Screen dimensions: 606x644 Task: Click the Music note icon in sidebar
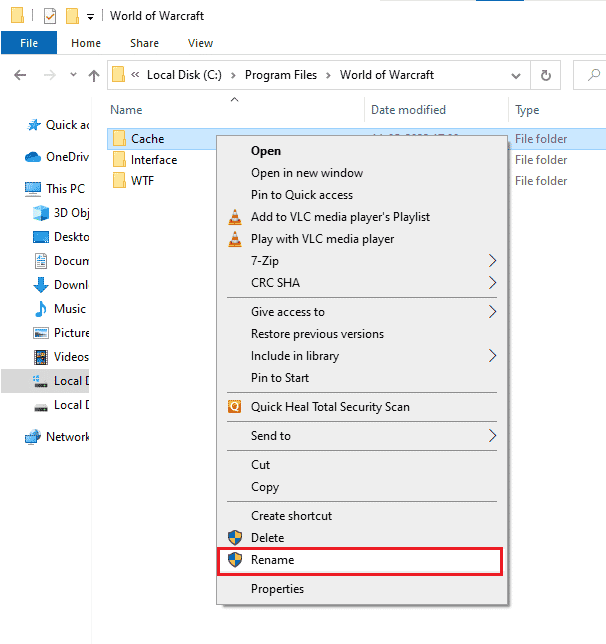click(41, 309)
